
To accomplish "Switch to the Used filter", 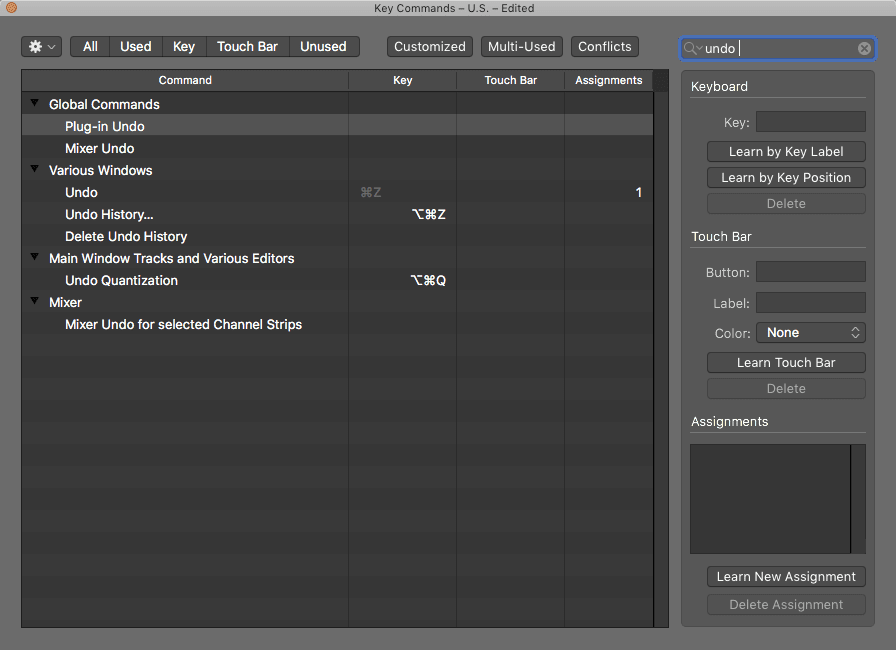I will [x=135, y=46].
